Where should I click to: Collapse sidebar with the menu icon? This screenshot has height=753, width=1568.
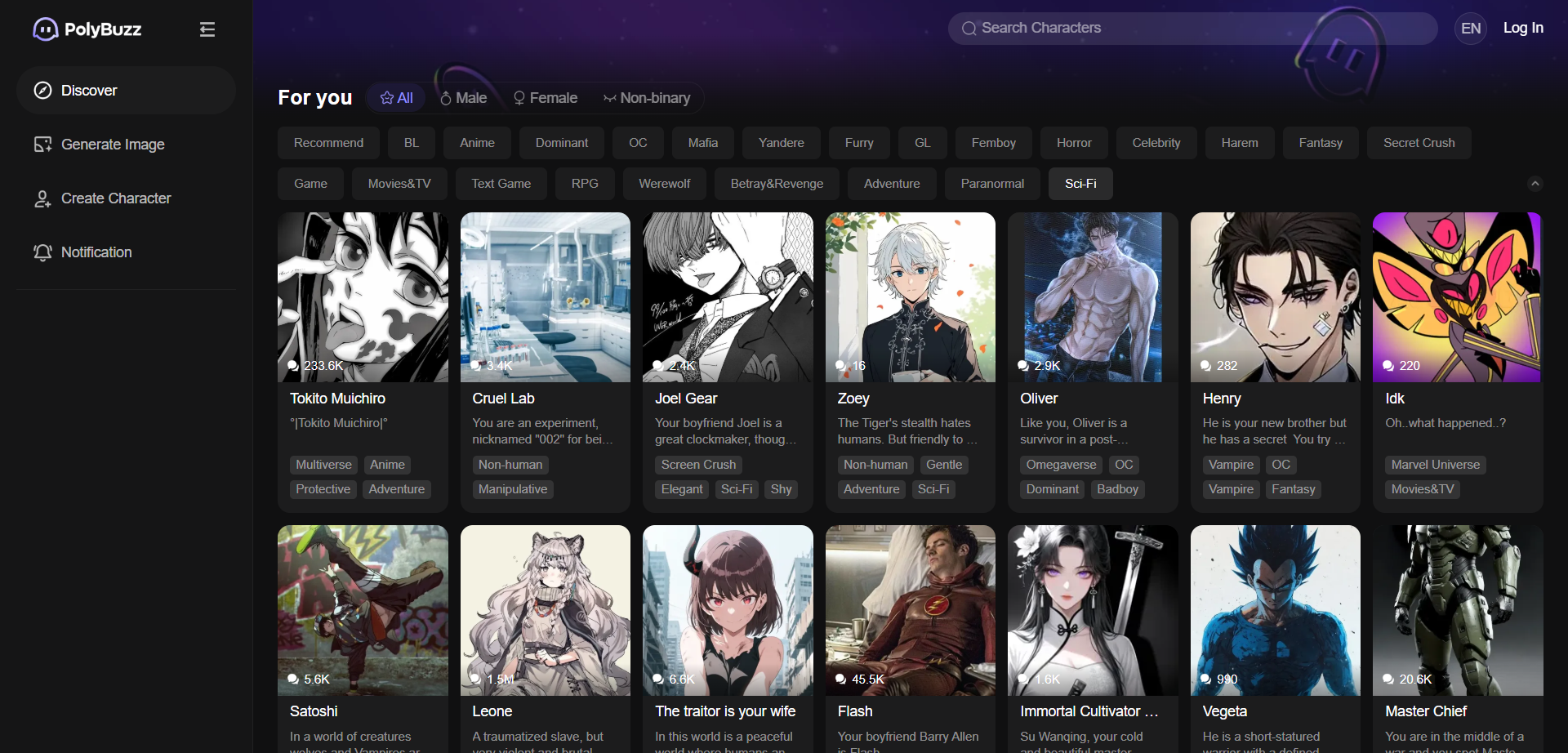coord(207,29)
